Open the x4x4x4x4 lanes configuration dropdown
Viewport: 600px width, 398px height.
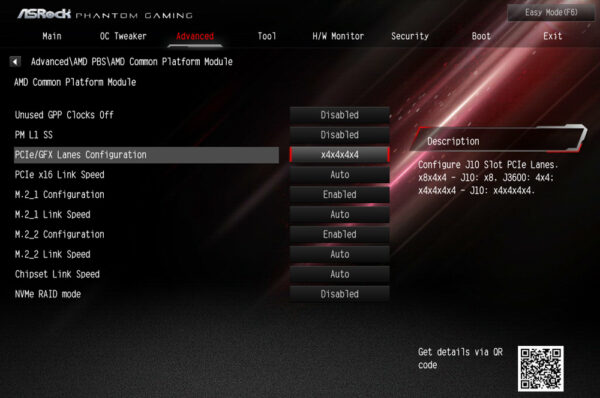(339, 155)
